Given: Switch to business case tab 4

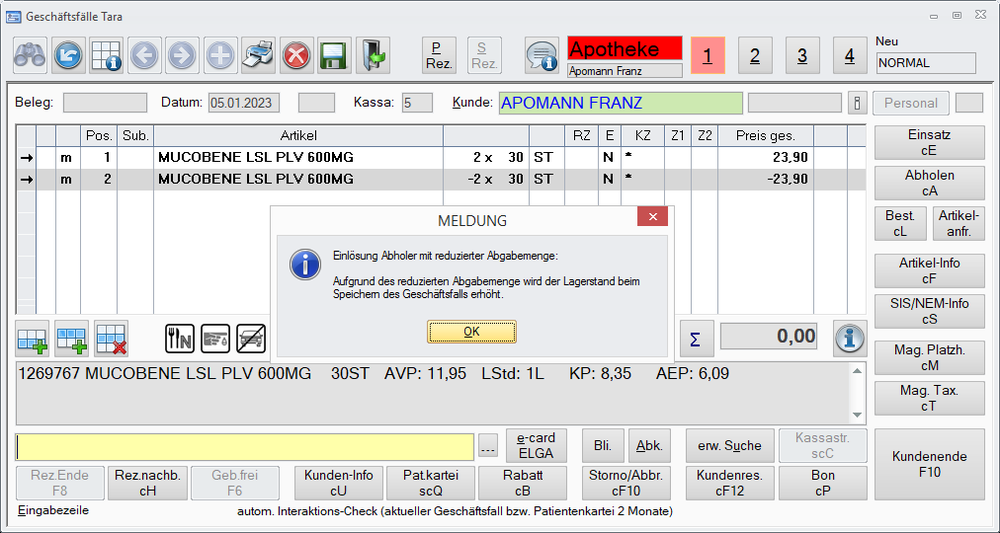Looking at the screenshot, I should [x=850, y=56].
